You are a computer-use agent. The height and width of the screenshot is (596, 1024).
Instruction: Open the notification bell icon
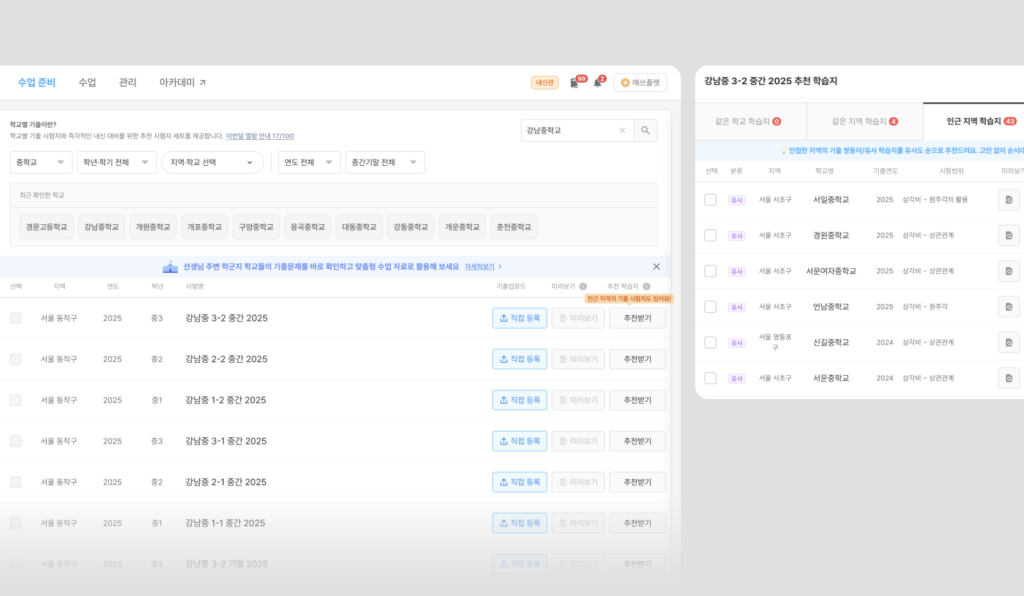598,83
